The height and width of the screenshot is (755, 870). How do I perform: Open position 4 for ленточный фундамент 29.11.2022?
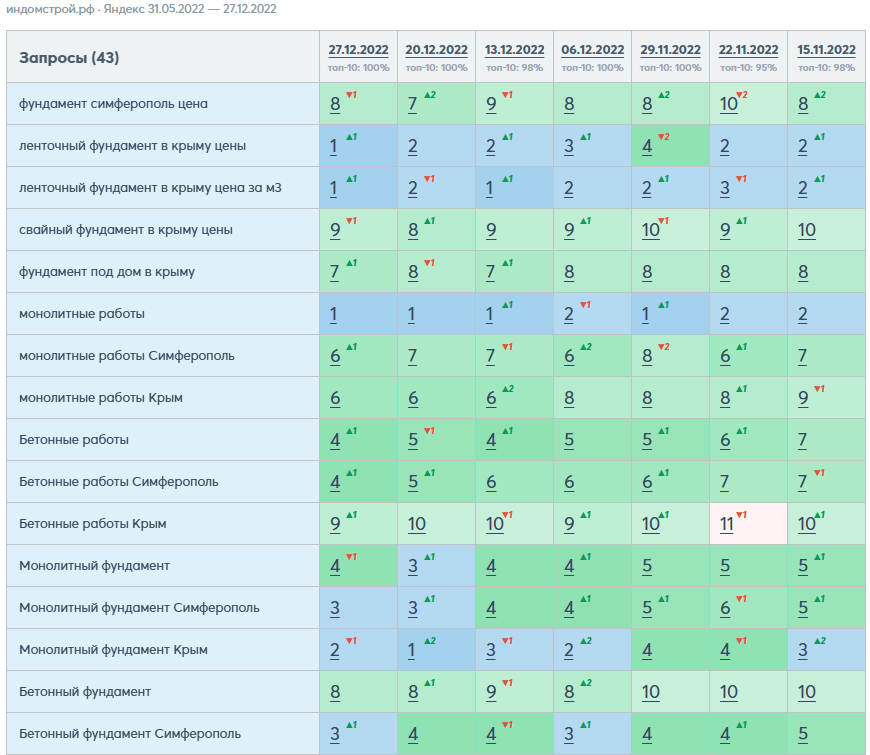[647, 146]
